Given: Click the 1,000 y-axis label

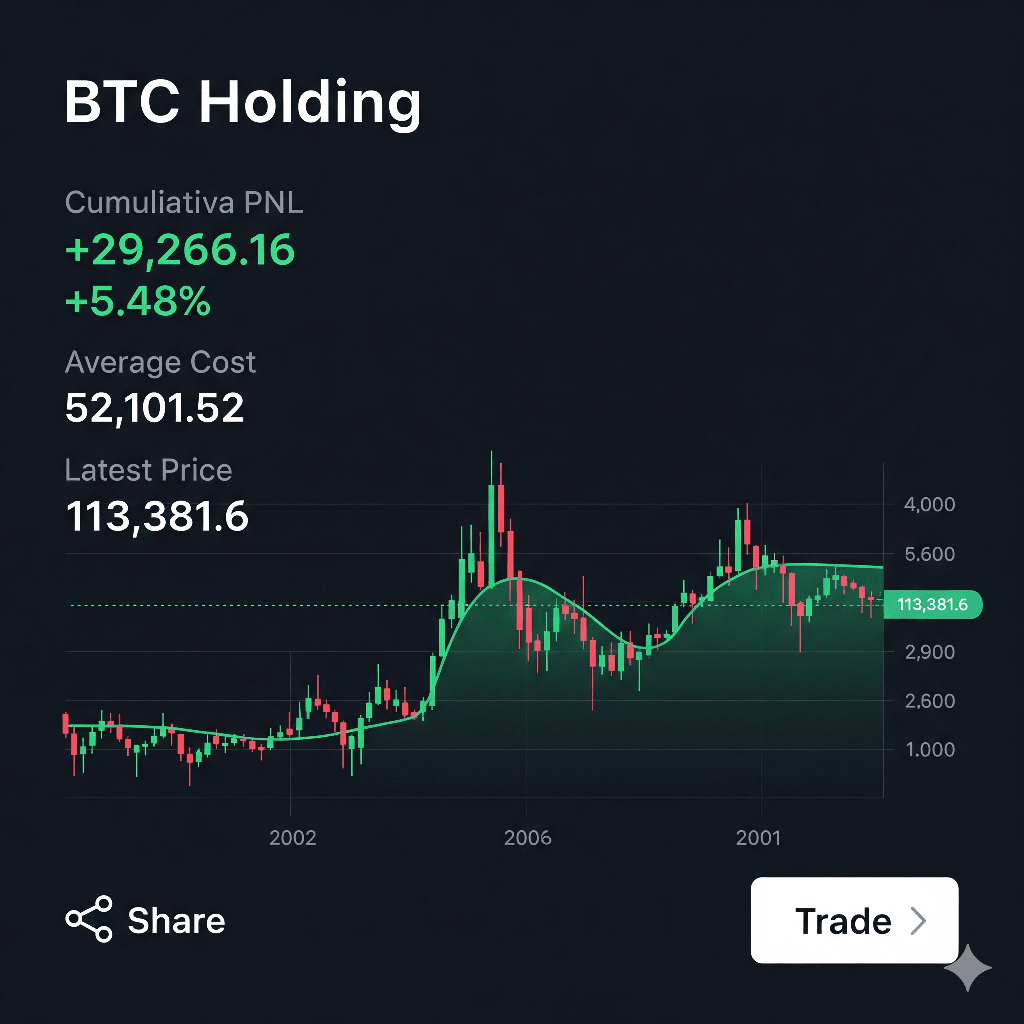Looking at the screenshot, I should click(931, 750).
